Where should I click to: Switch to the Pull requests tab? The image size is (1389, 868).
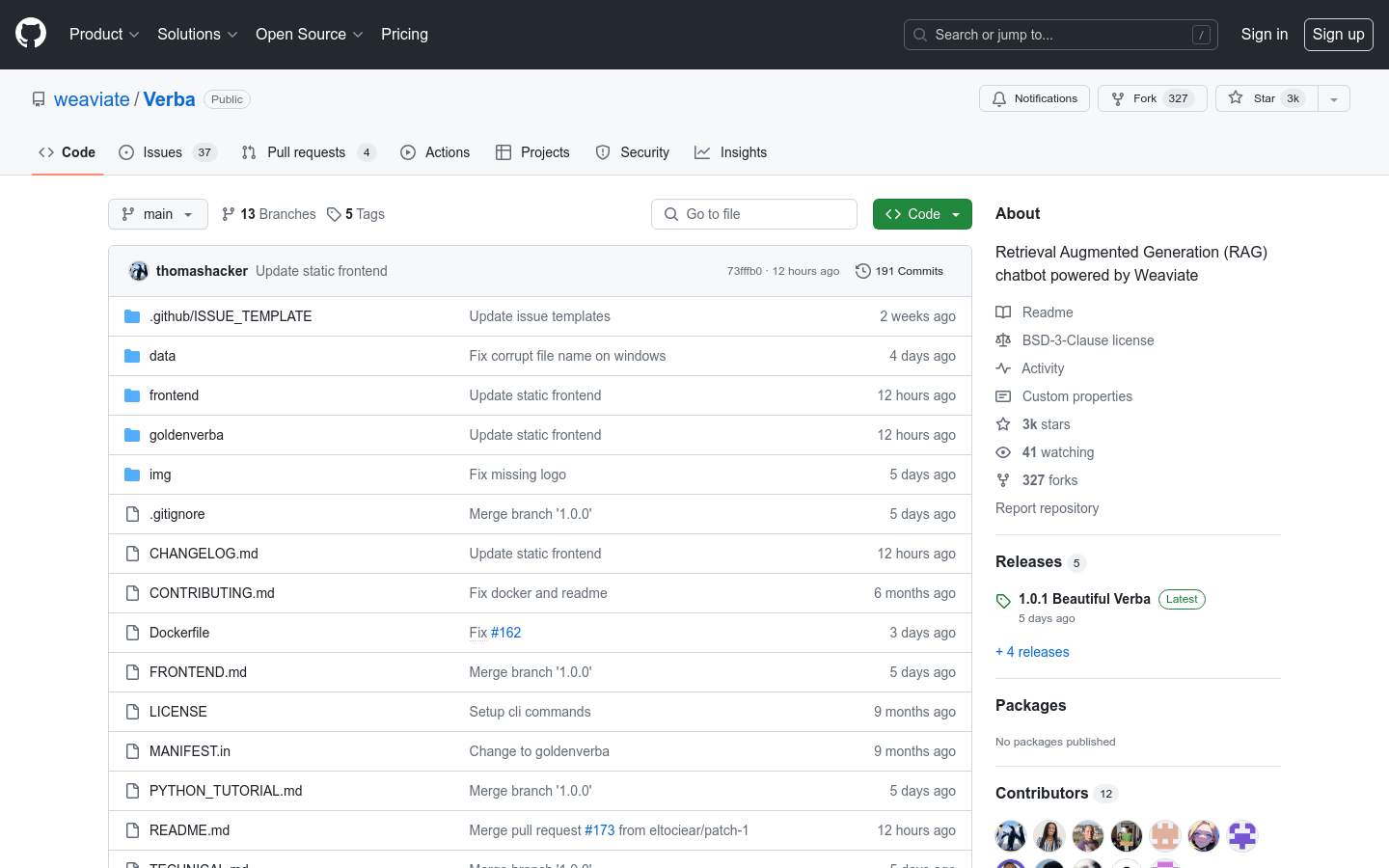308,152
